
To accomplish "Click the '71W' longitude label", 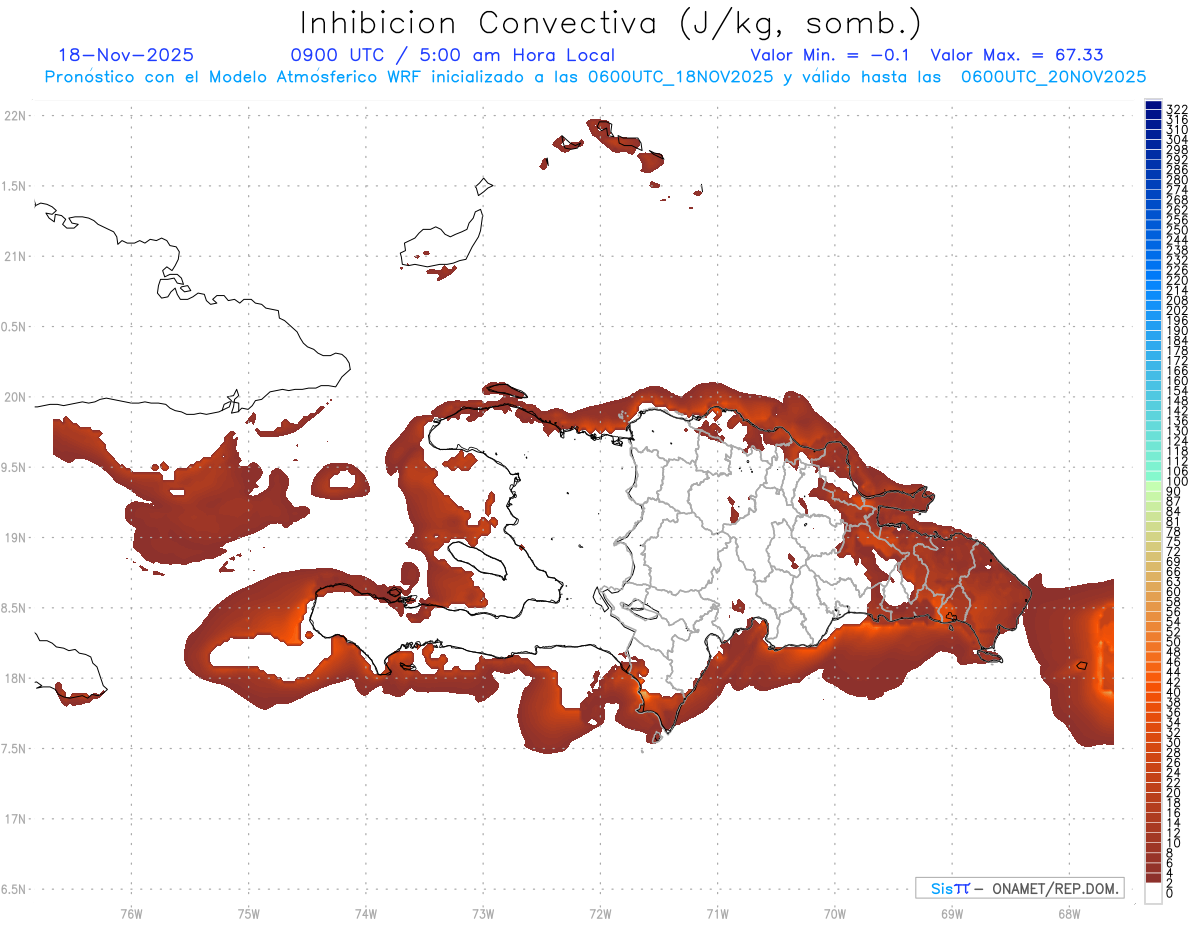I will 717,913.
